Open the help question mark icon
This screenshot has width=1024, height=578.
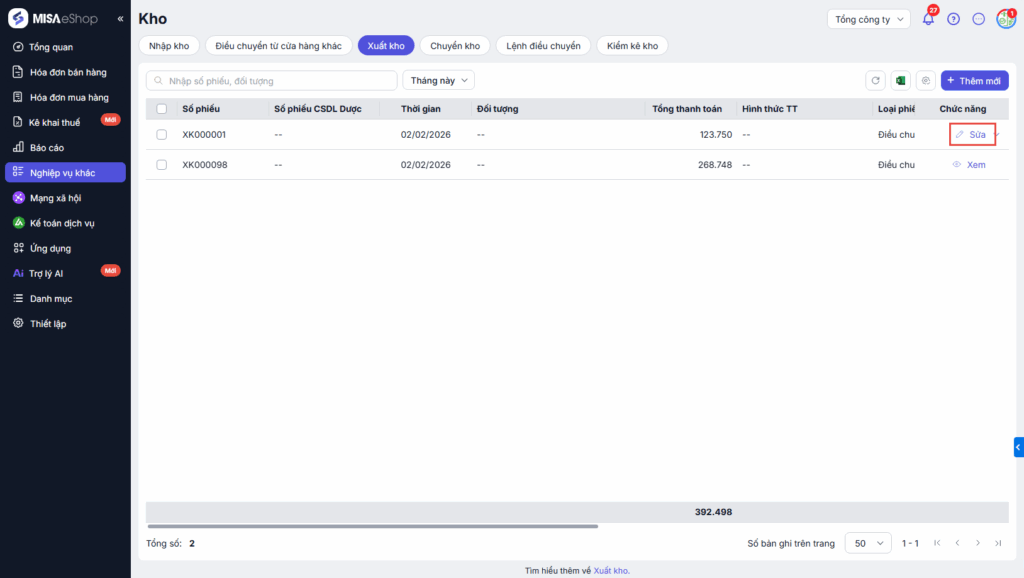click(953, 19)
